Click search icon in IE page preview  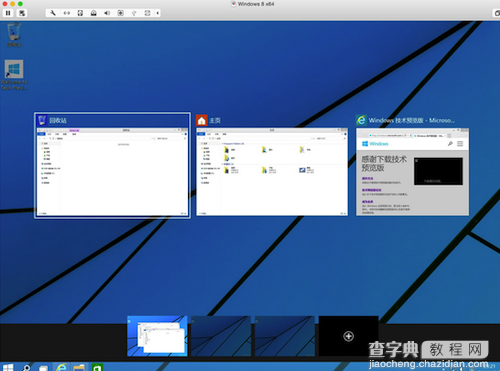(x=450, y=144)
